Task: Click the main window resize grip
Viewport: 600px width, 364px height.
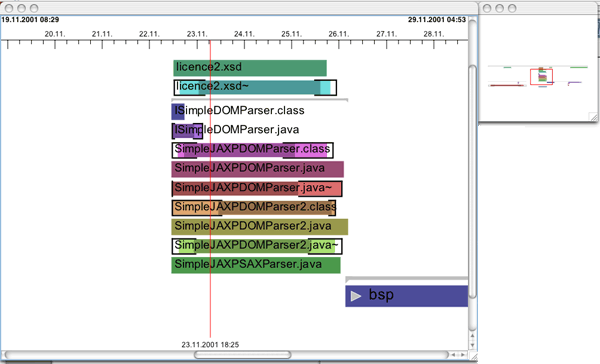Action: 473,356
